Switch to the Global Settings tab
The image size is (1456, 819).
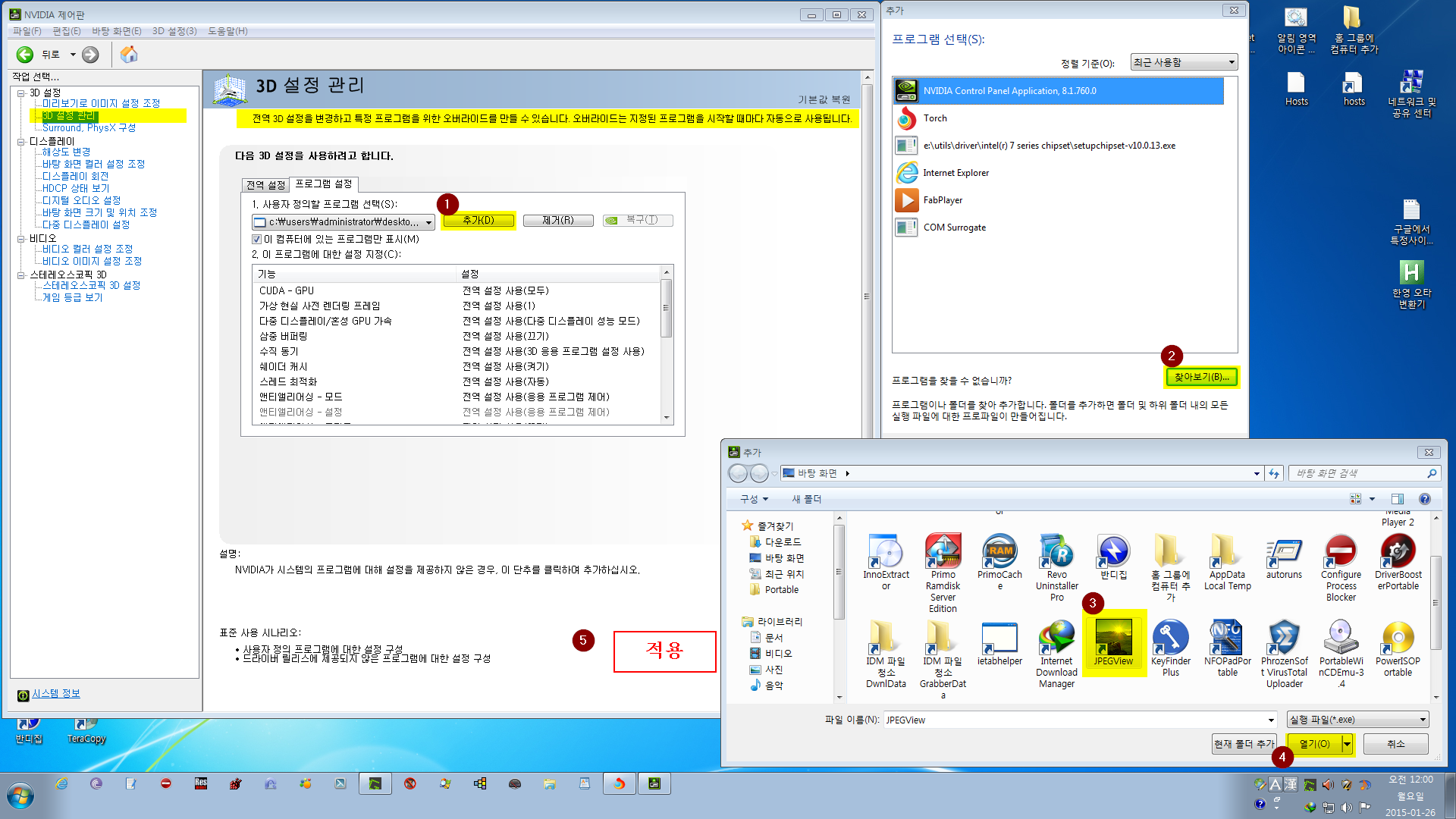[x=265, y=185]
